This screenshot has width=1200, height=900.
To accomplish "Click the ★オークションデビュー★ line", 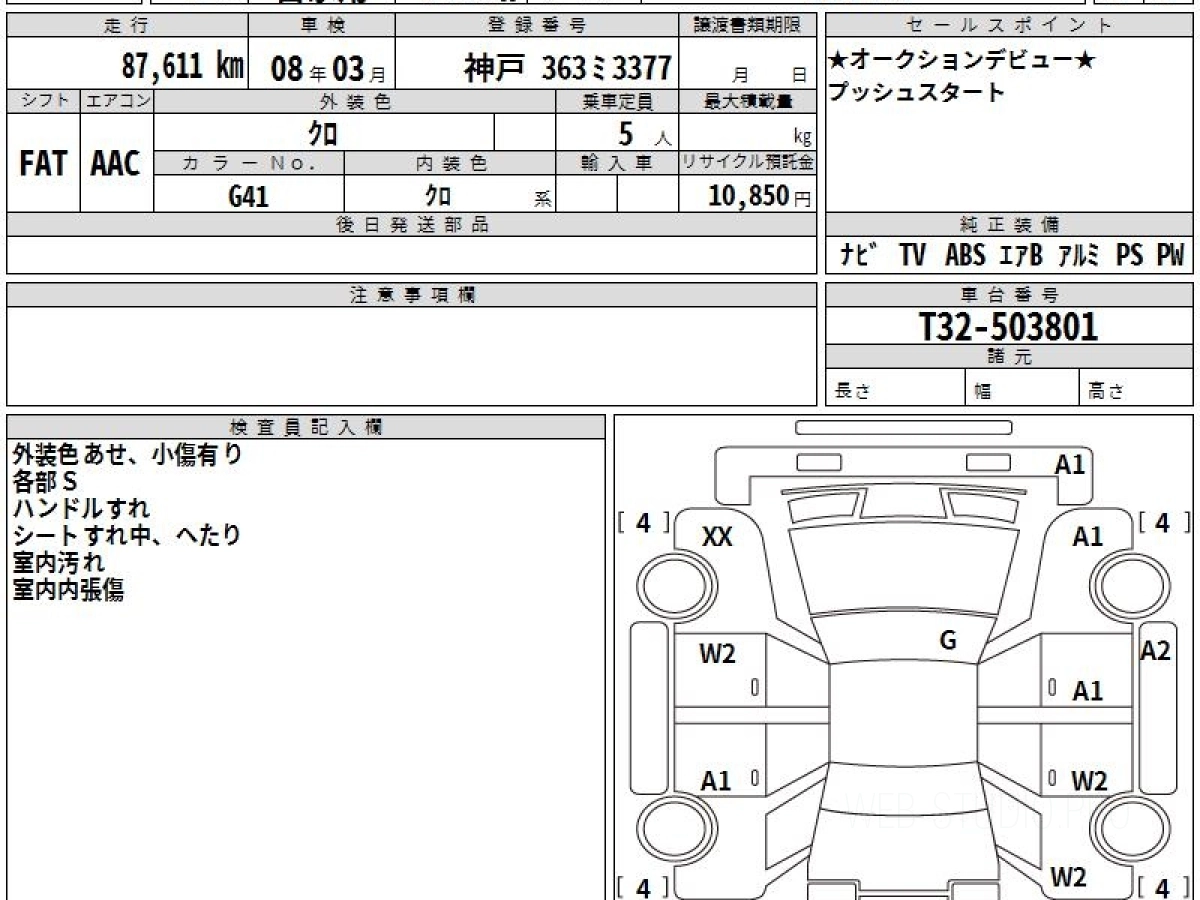I will click(962, 62).
